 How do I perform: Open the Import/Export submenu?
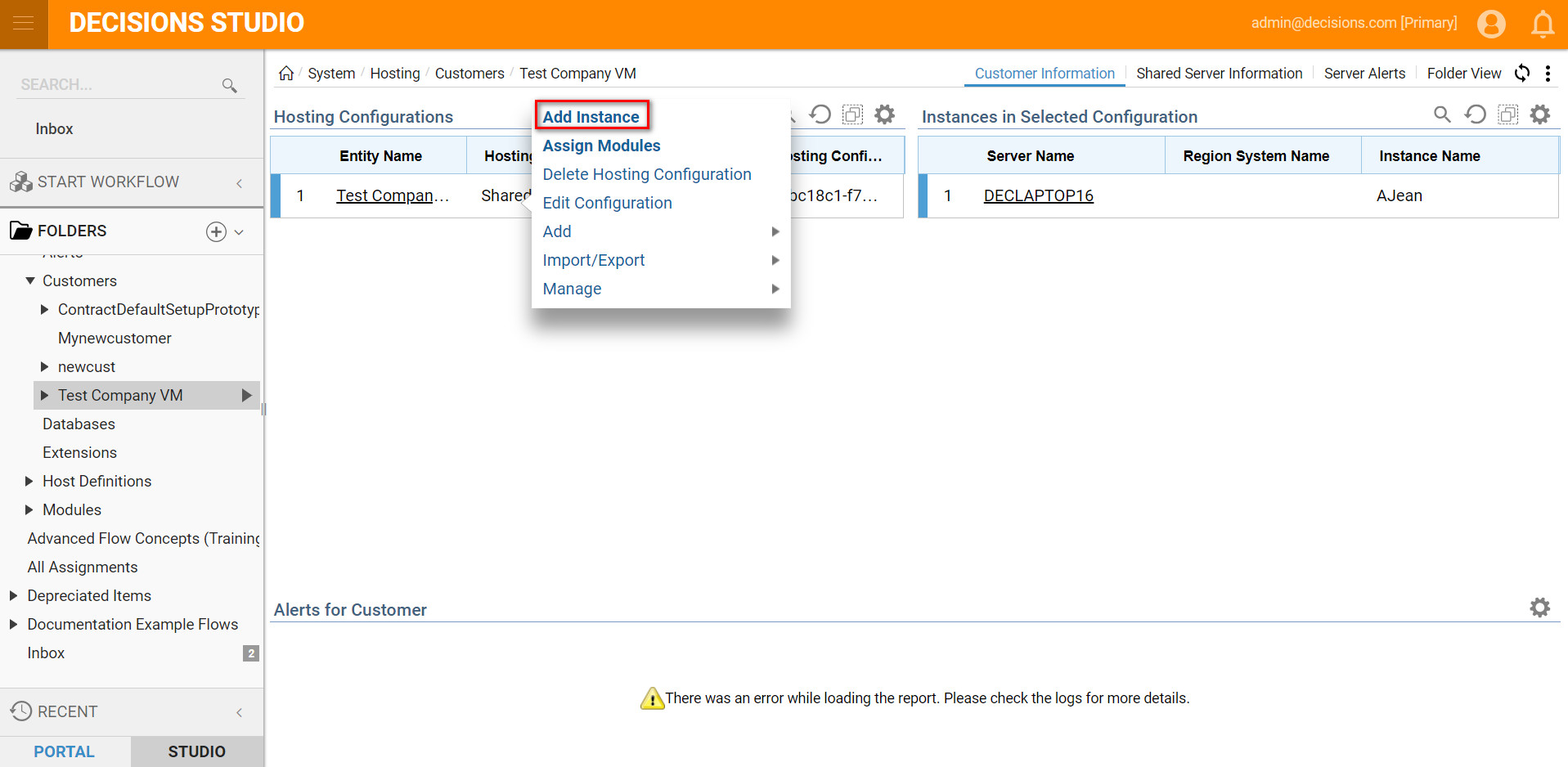click(x=661, y=260)
